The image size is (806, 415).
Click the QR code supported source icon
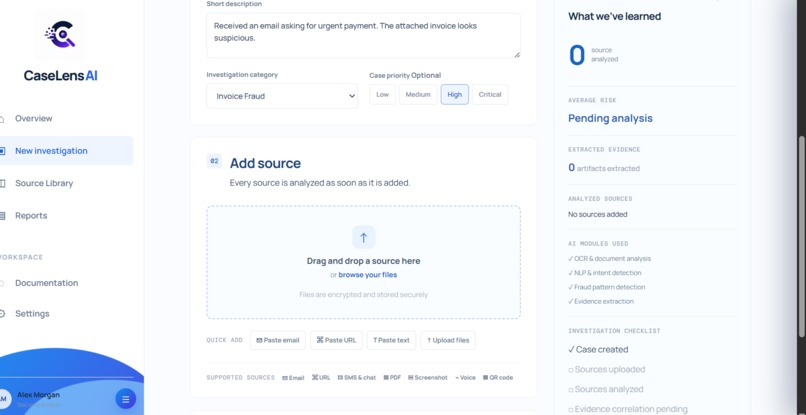pos(485,378)
